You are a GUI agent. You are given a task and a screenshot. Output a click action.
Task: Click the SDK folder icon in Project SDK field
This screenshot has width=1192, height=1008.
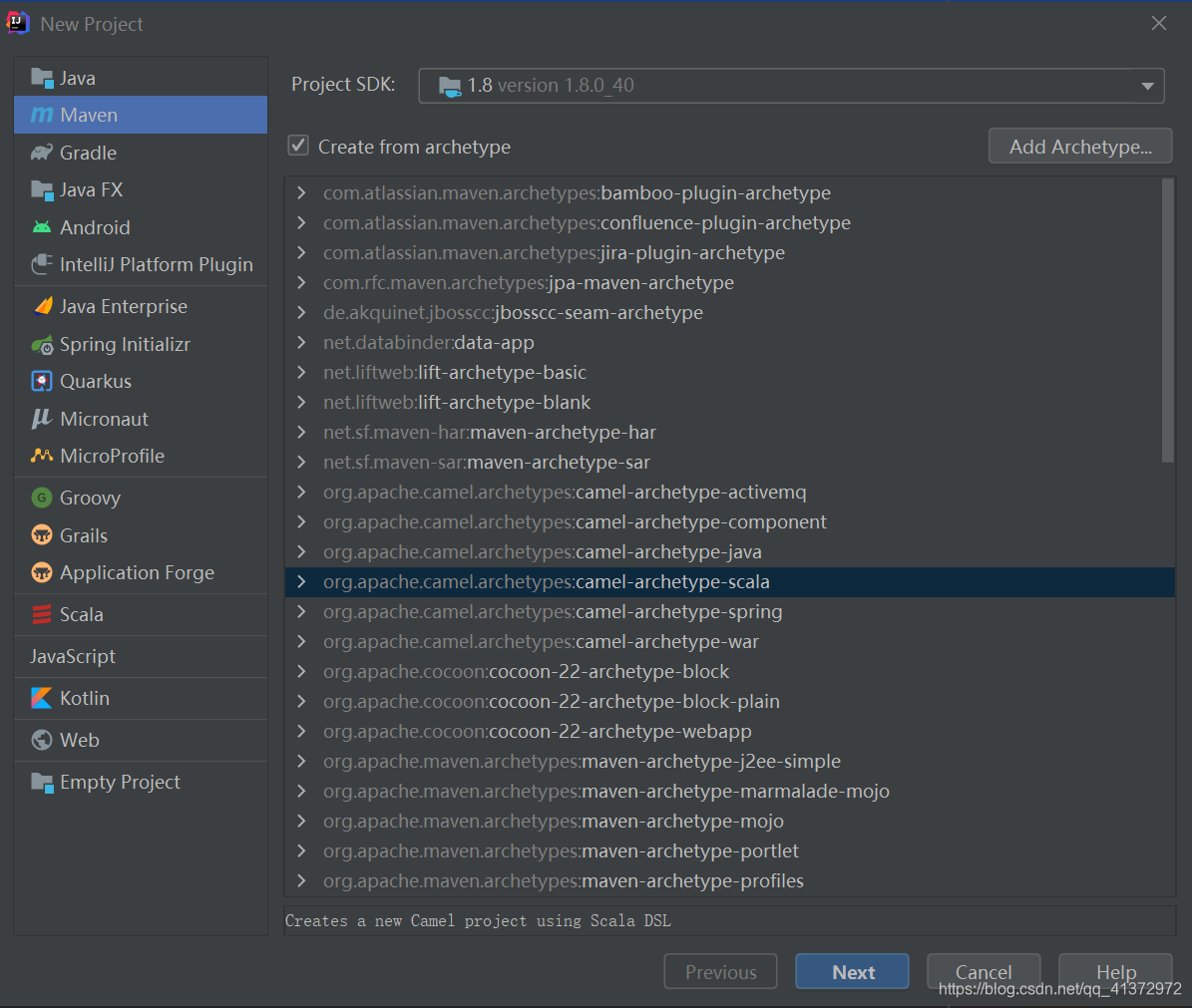(450, 86)
